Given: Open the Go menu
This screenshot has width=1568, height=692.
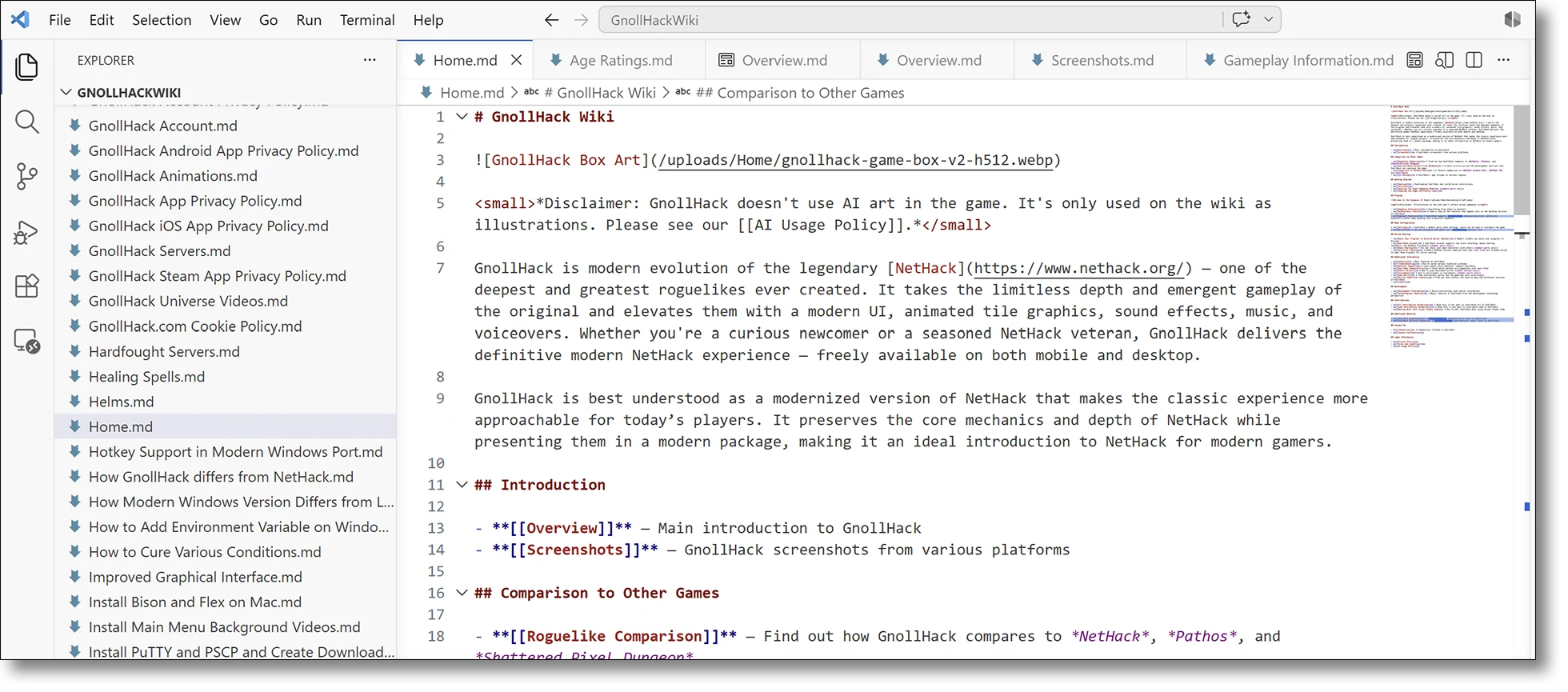Looking at the screenshot, I should (268, 20).
